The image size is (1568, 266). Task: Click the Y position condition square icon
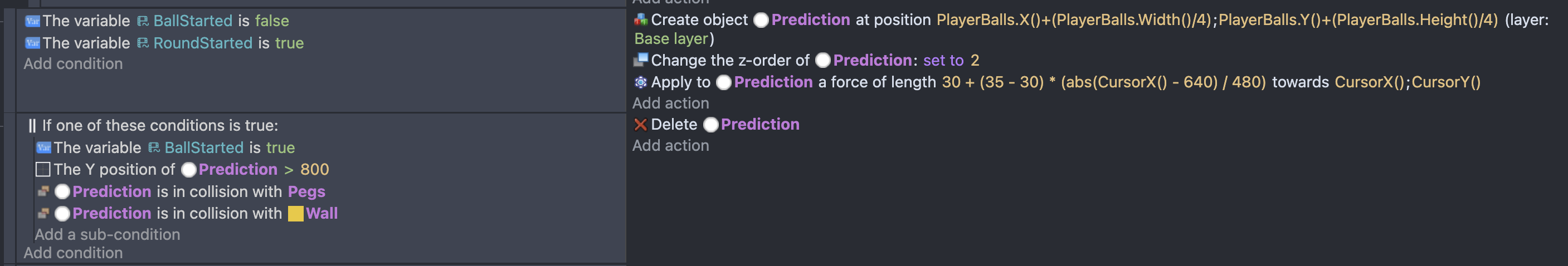pos(43,169)
